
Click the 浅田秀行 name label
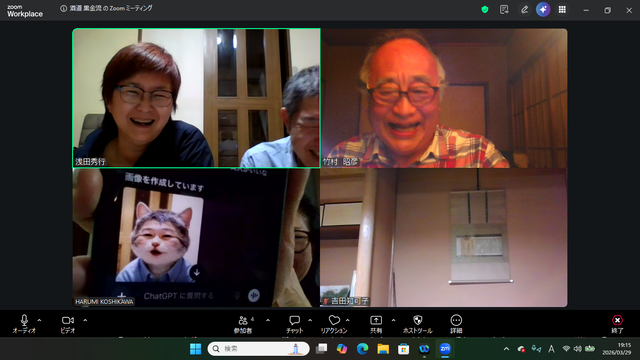point(90,162)
